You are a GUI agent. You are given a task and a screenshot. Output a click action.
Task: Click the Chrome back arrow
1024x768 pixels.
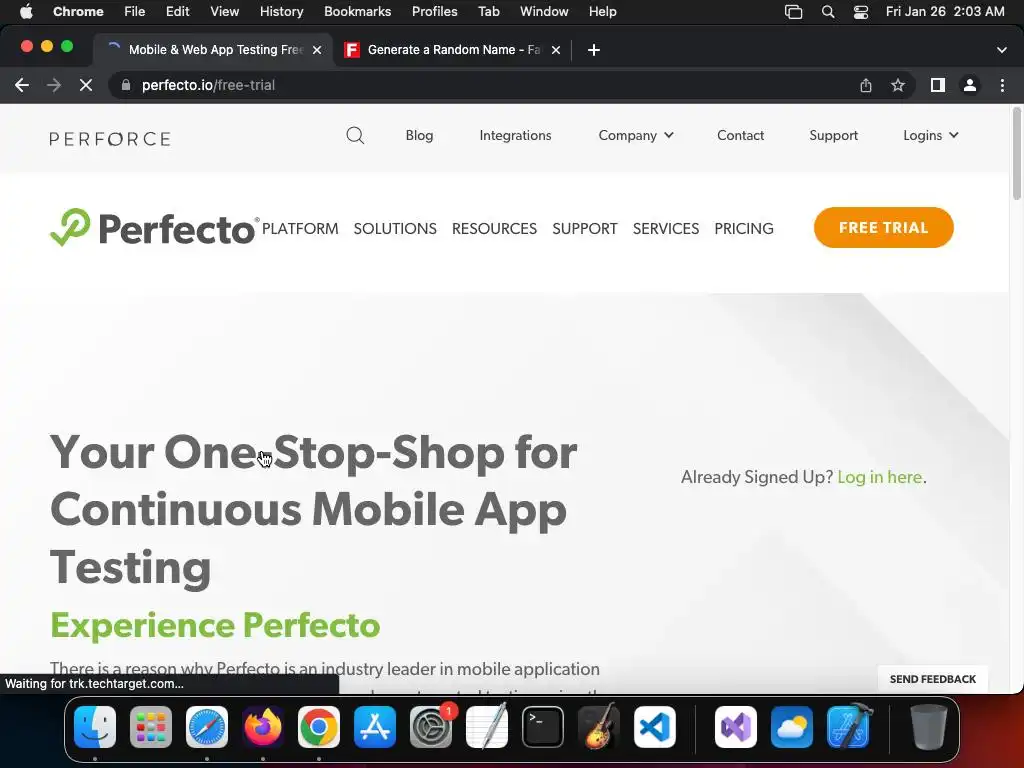tap(22, 86)
